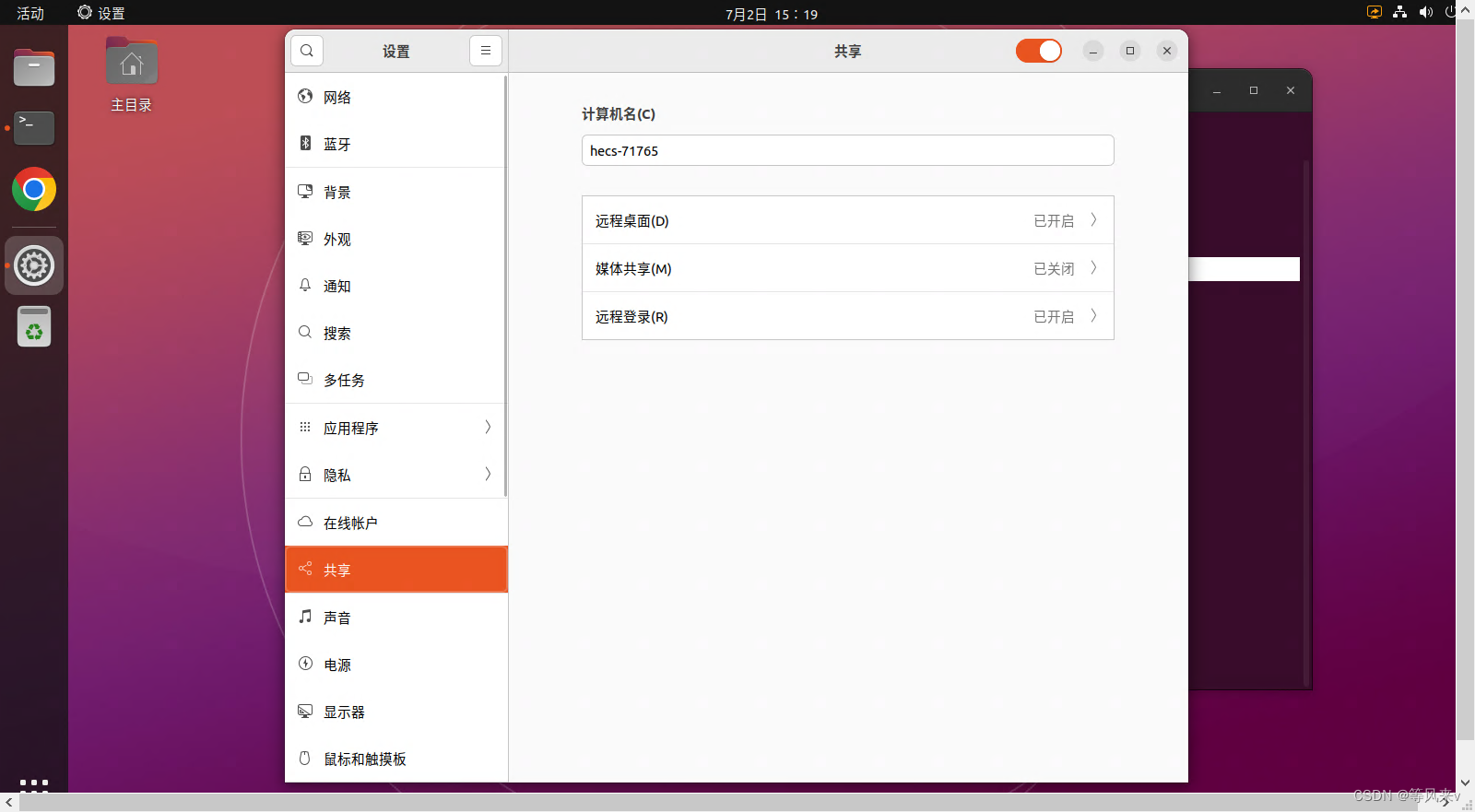
Task: Expand the 应用程序 sidebar chevron
Action: coord(488,427)
